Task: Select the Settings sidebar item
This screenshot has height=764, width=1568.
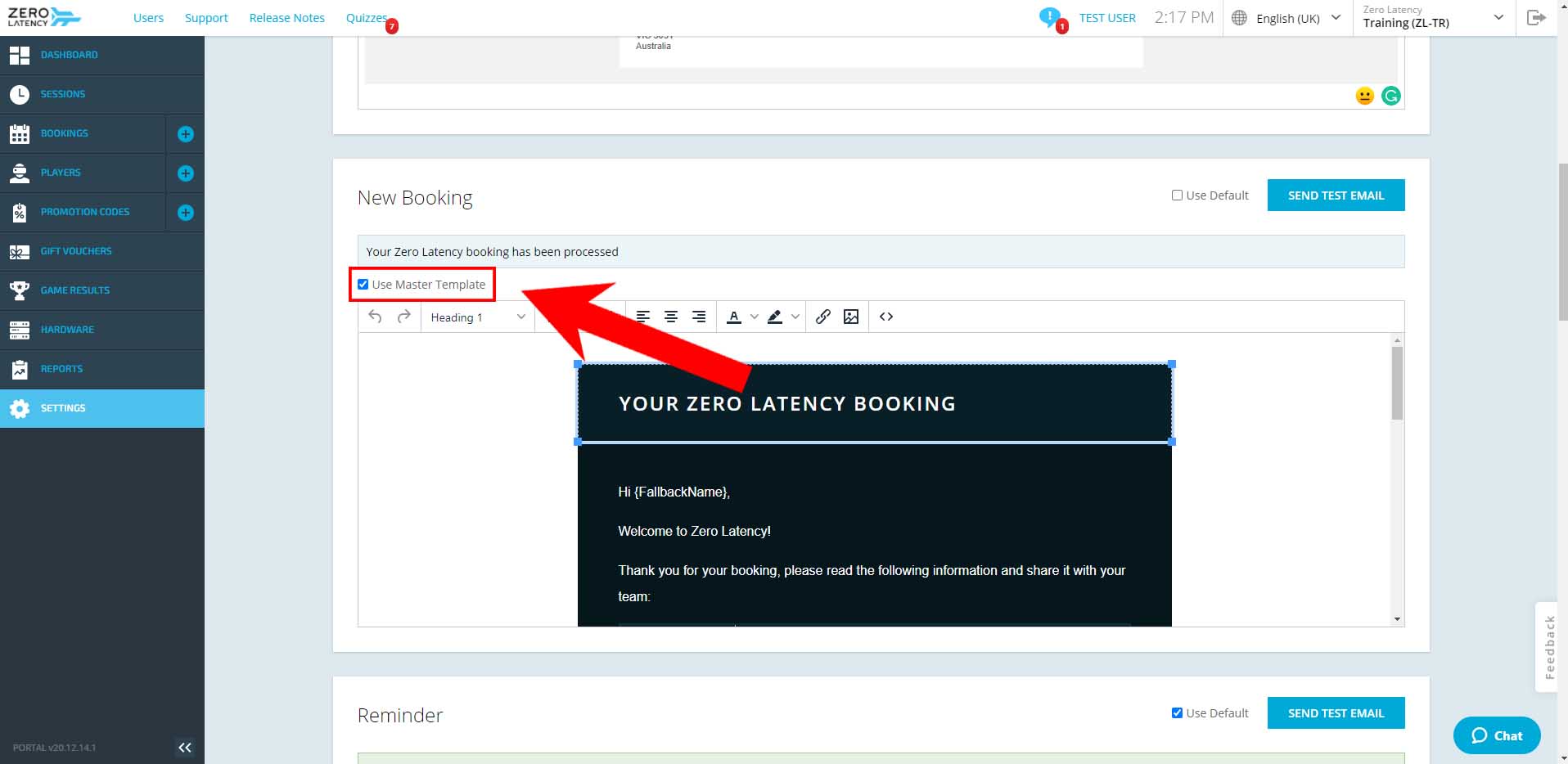Action: pyautogui.click(x=102, y=408)
